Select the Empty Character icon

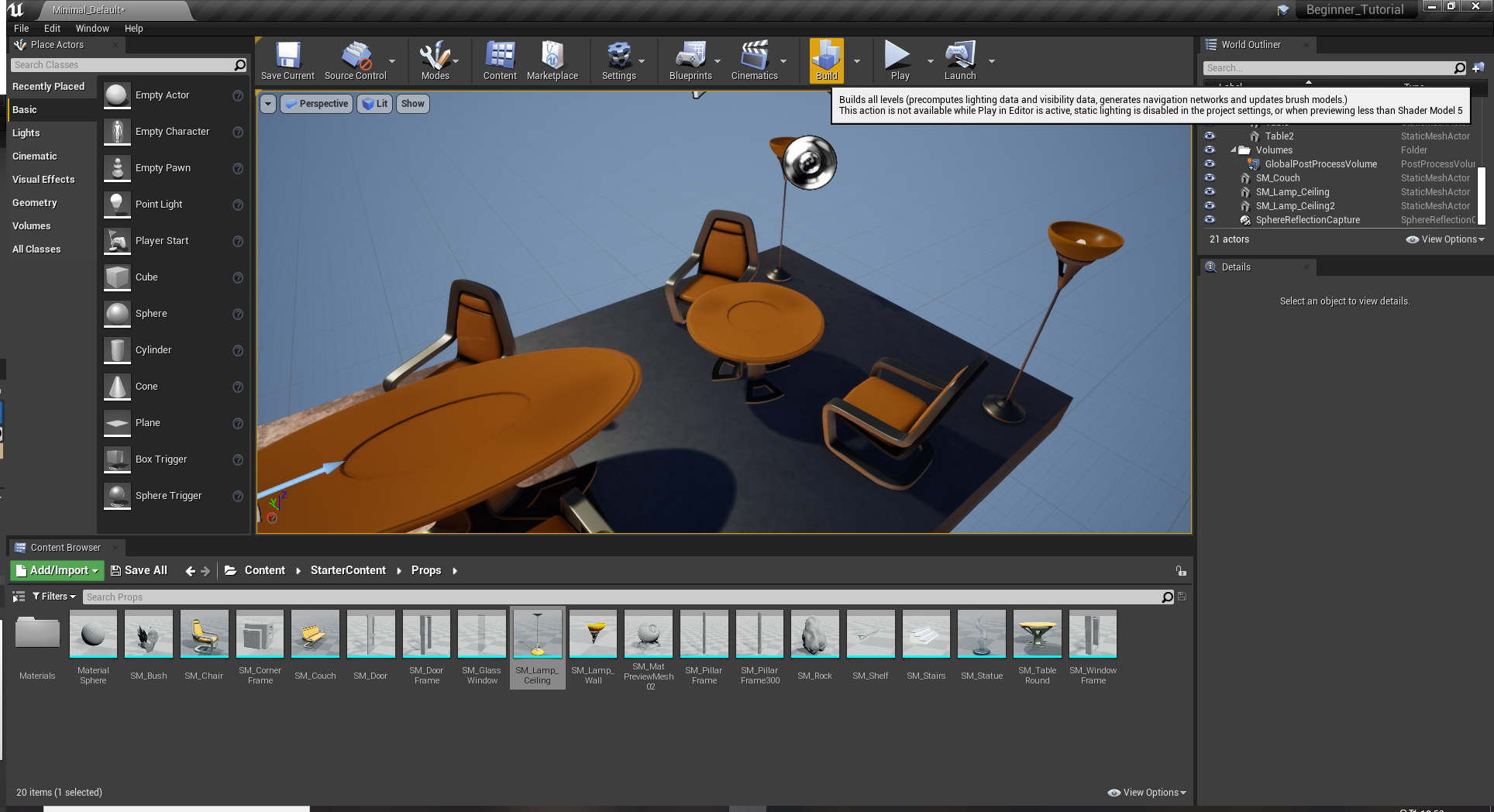[x=117, y=132]
